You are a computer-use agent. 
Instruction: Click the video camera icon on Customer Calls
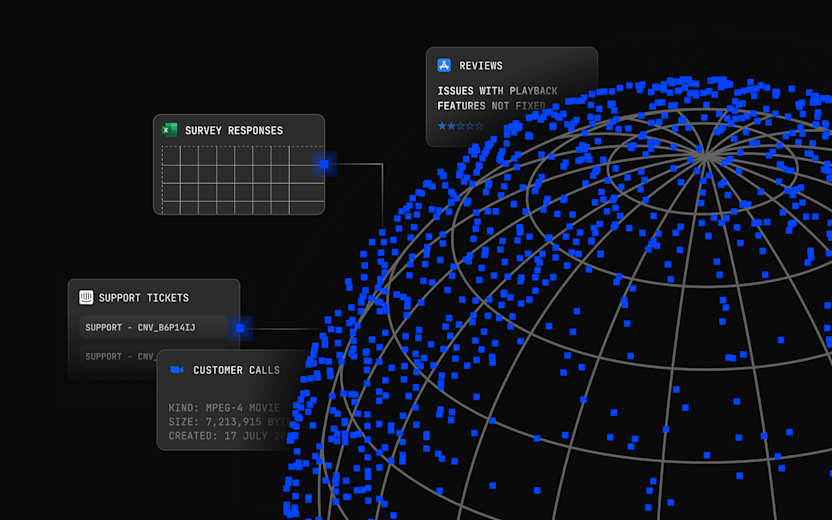point(177,370)
